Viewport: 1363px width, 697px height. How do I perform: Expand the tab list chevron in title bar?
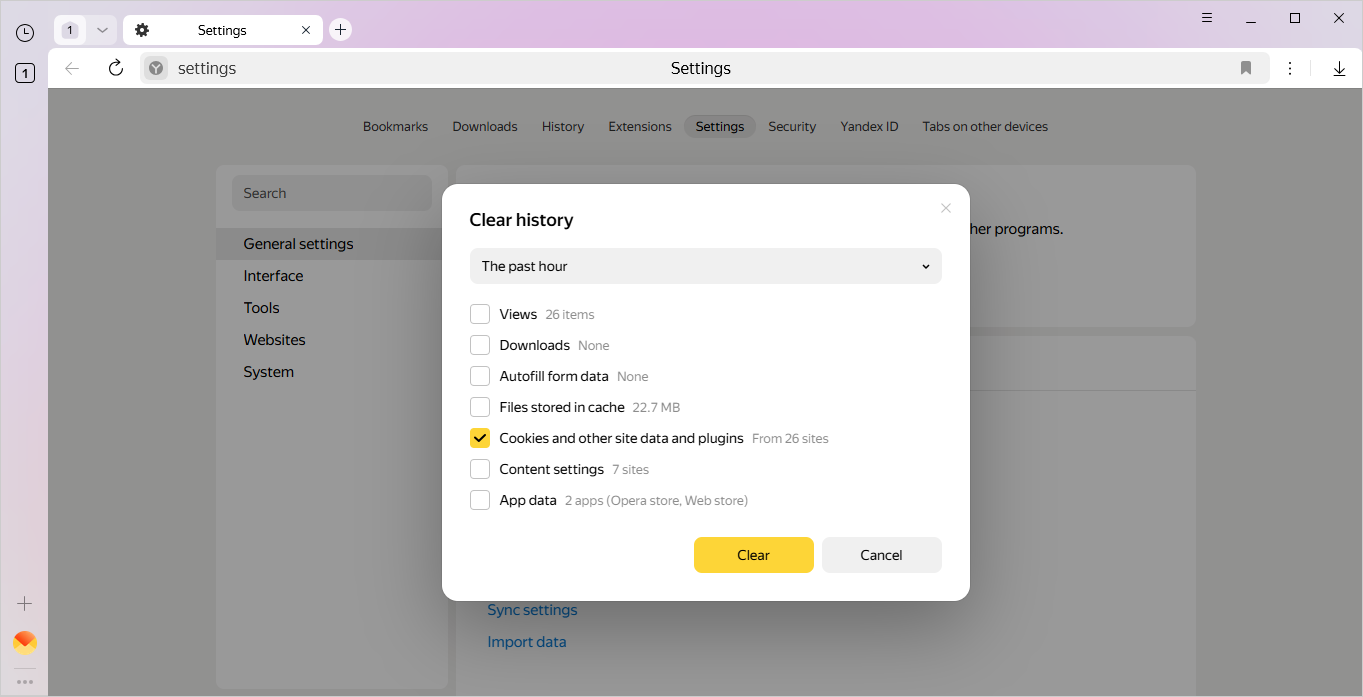tap(102, 30)
